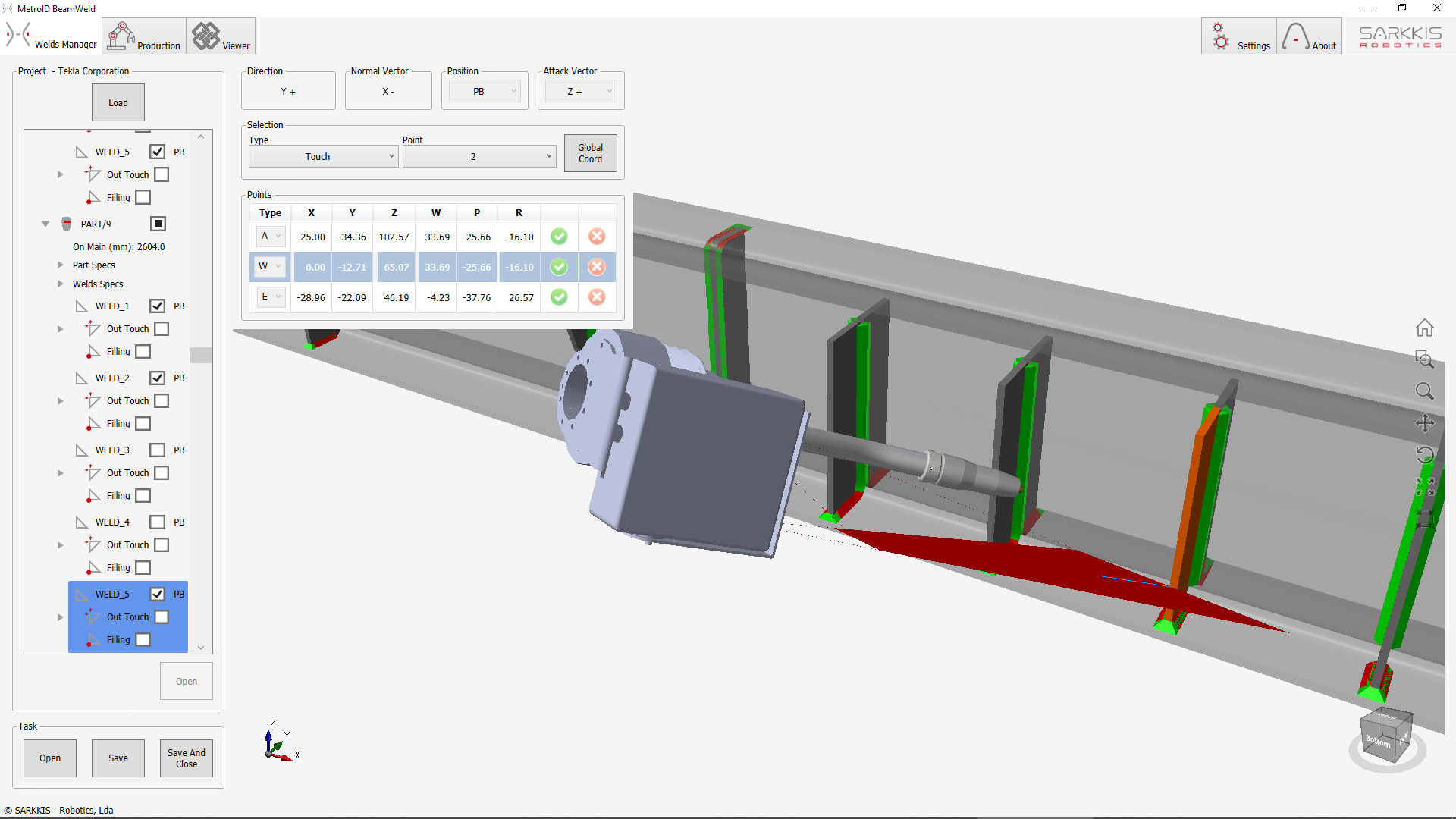The width and height of the screenshot is (1456, 819).
Task: Click the Global Coord button
Action: click(590, 153)
